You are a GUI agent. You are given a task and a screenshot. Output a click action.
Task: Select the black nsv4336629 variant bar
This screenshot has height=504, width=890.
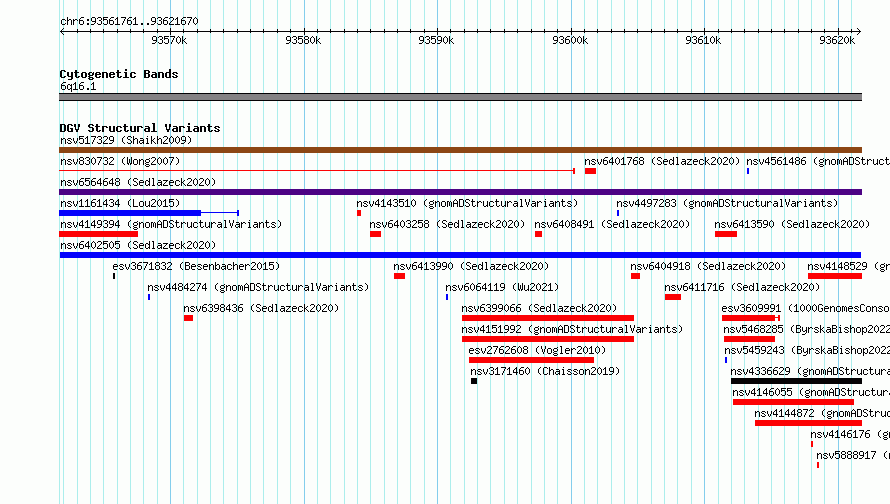796,381
